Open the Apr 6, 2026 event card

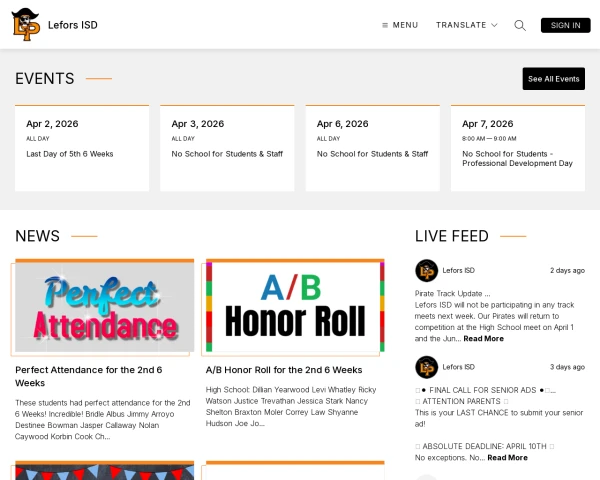[x=372, y=148]
